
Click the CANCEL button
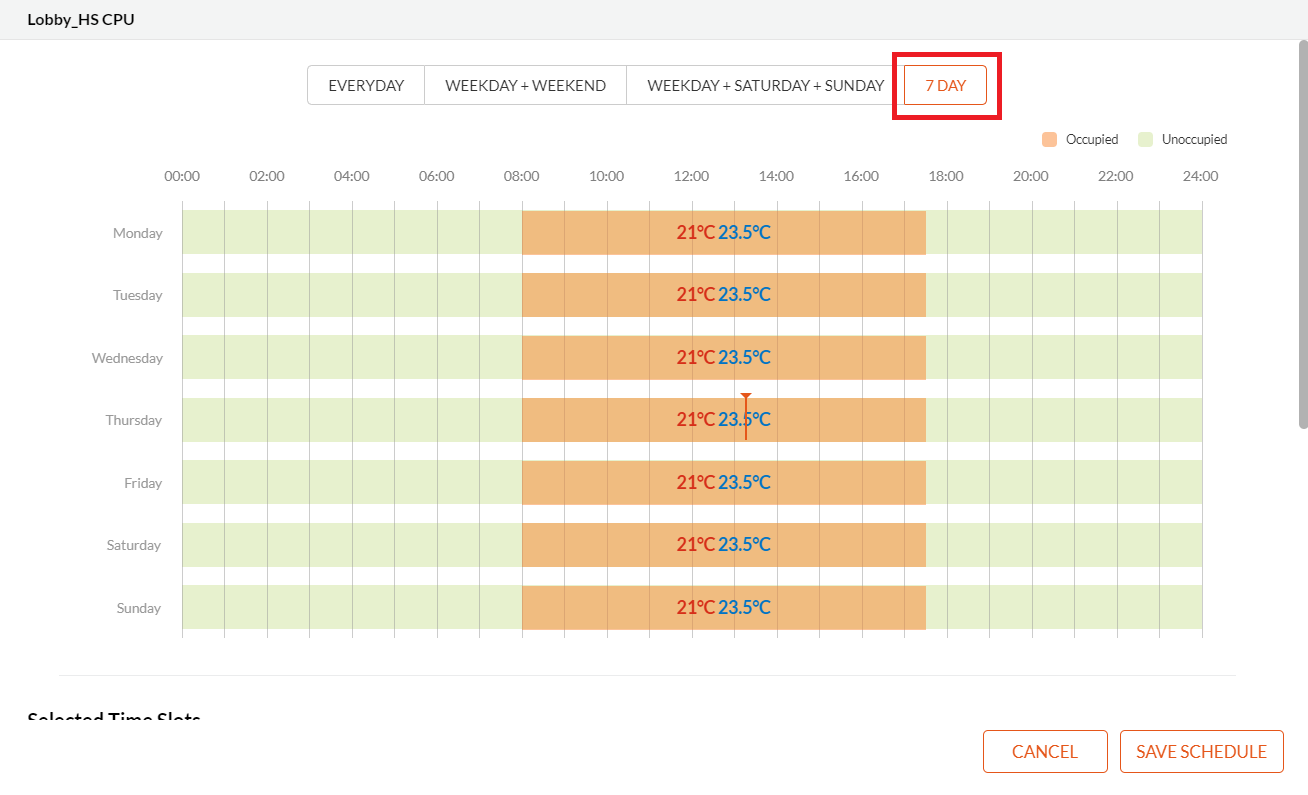[x=1045, y=752]
